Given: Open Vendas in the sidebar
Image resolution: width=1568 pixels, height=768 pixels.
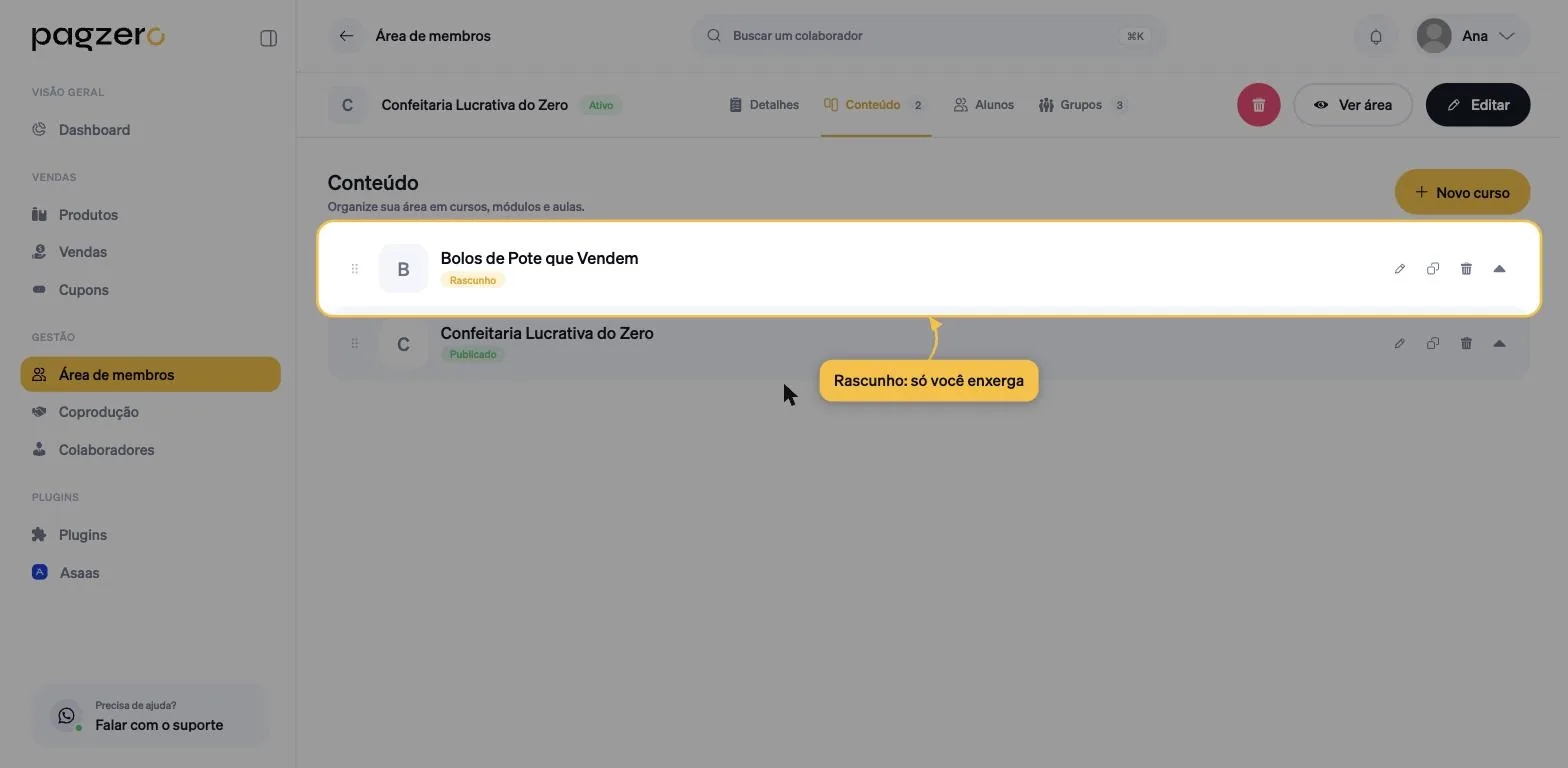Looking at the screenshot, I should point(150,252).
